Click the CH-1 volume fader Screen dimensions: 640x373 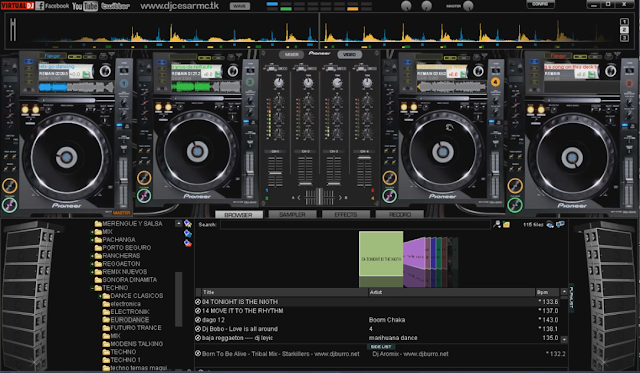coord(275,172)
